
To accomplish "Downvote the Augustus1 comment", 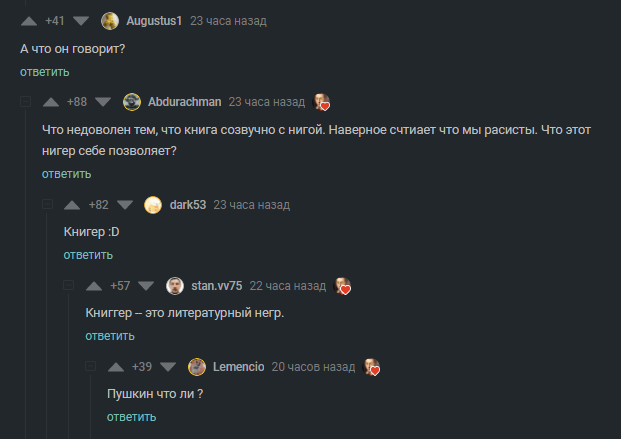I will point(81,21).
